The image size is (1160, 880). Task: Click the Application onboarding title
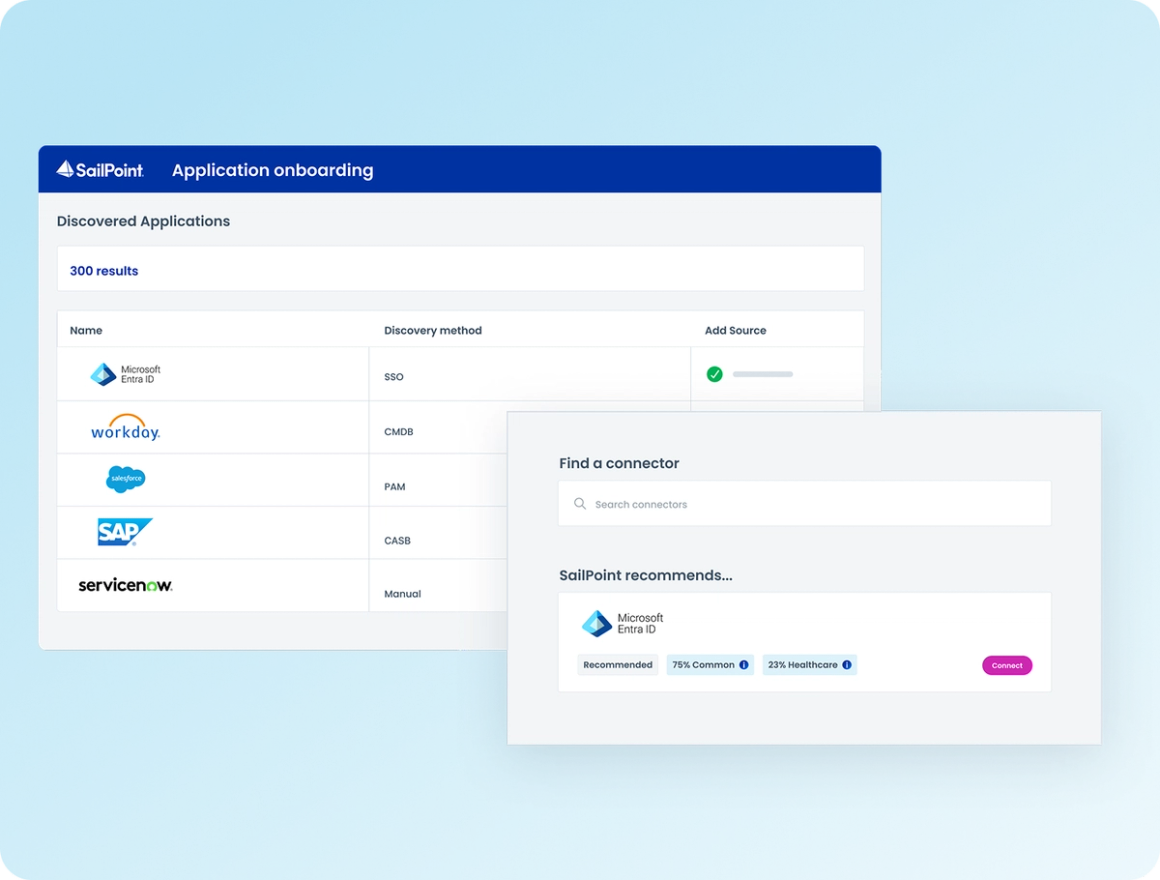(272, 170)
